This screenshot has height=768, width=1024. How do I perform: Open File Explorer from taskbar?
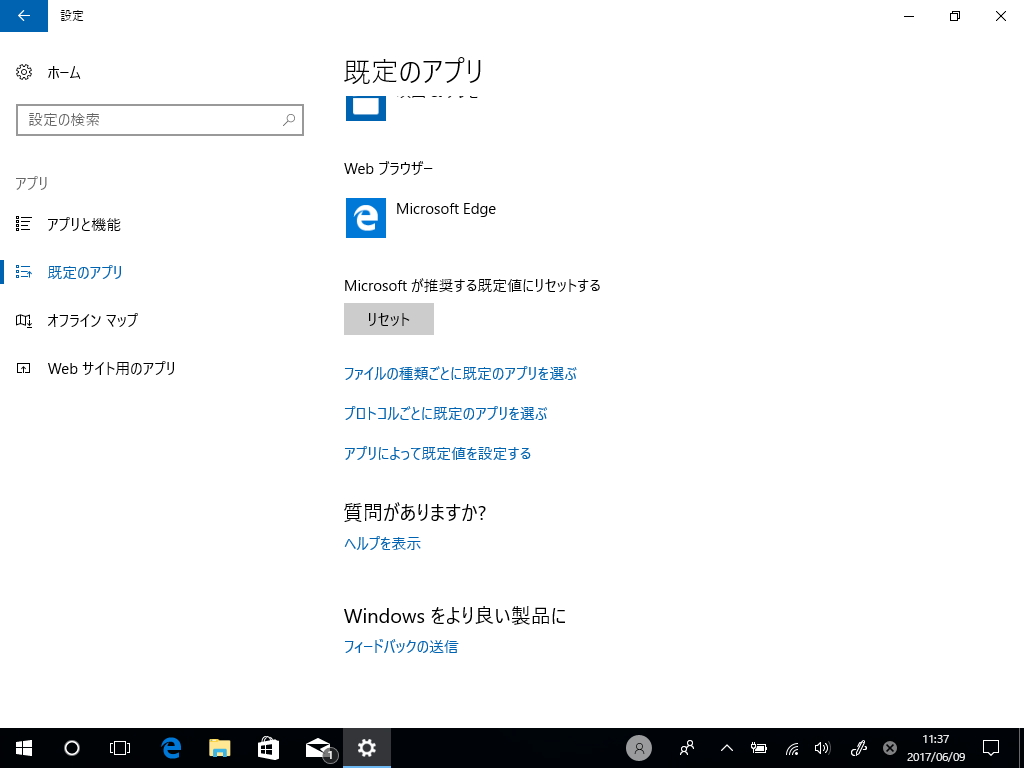click(x=219, y=748)
